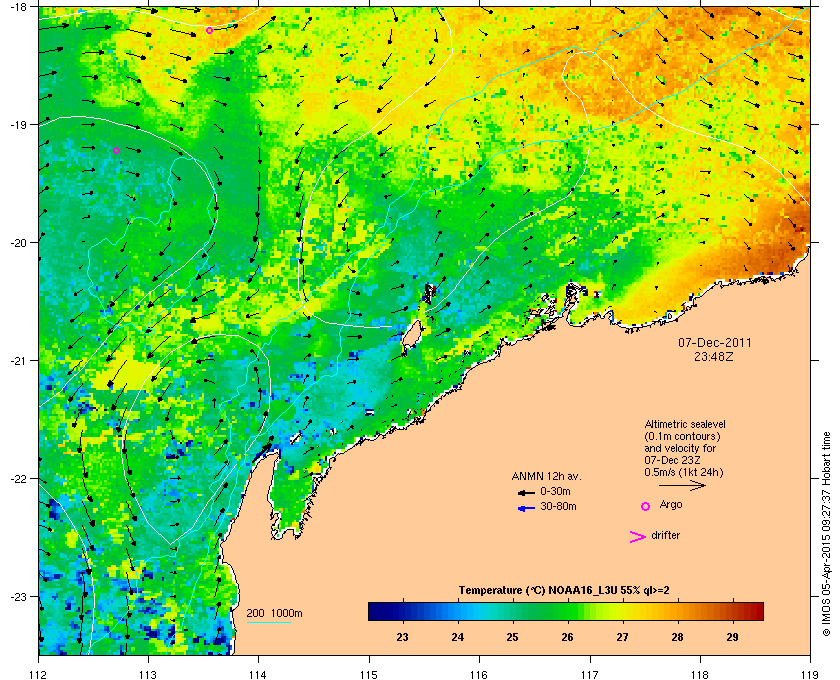Click the cyan 200 1000m depth contour line sample
This screenshot has width=840, height=680.
[268, 623]
